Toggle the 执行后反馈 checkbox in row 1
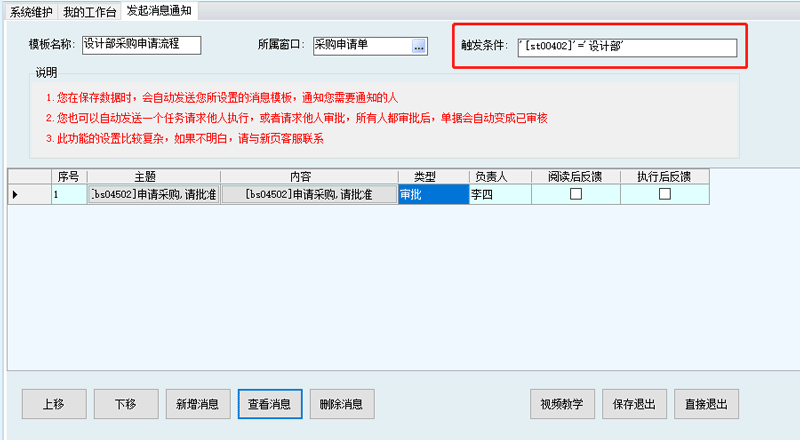The image size is (800, 440). click(x=665, y=195)
